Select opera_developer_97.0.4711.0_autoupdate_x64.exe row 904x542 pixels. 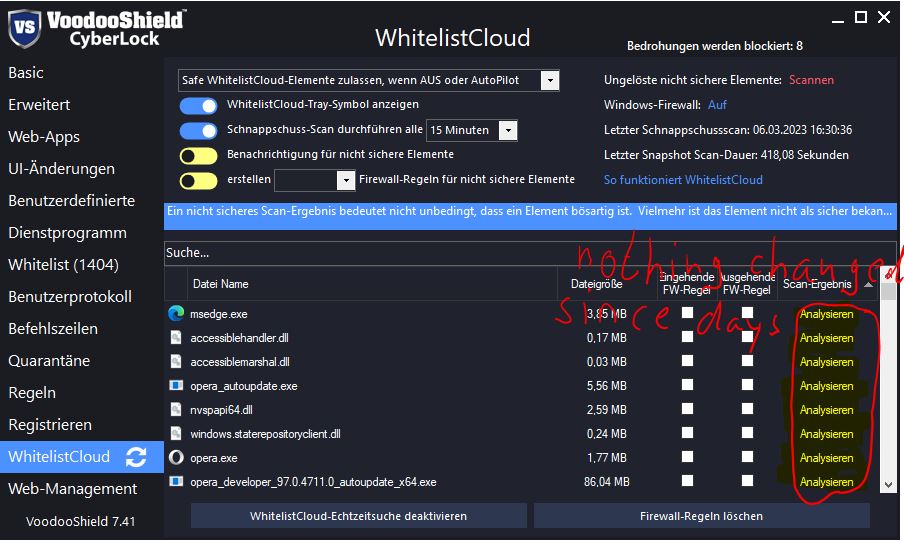click(522, 481)
